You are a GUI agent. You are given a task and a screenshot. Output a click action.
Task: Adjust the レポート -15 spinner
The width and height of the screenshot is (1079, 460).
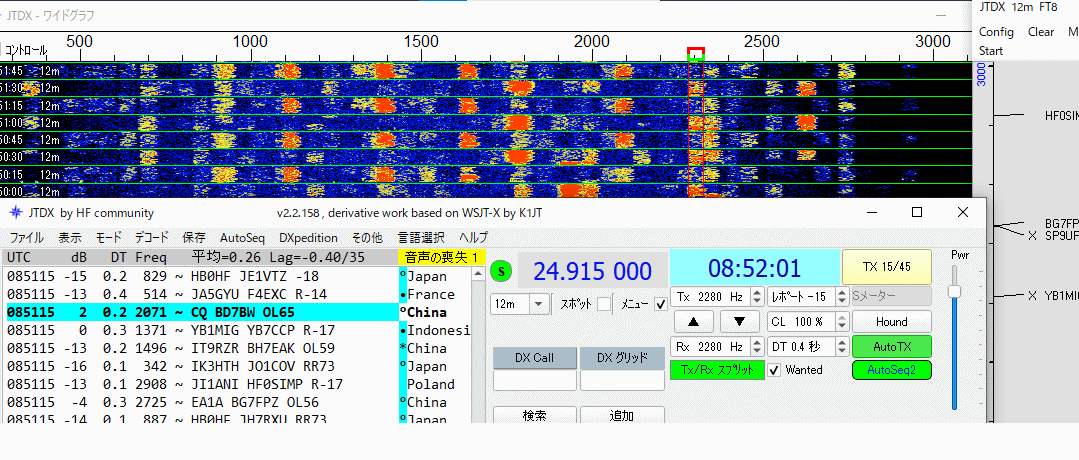(809, 297)
